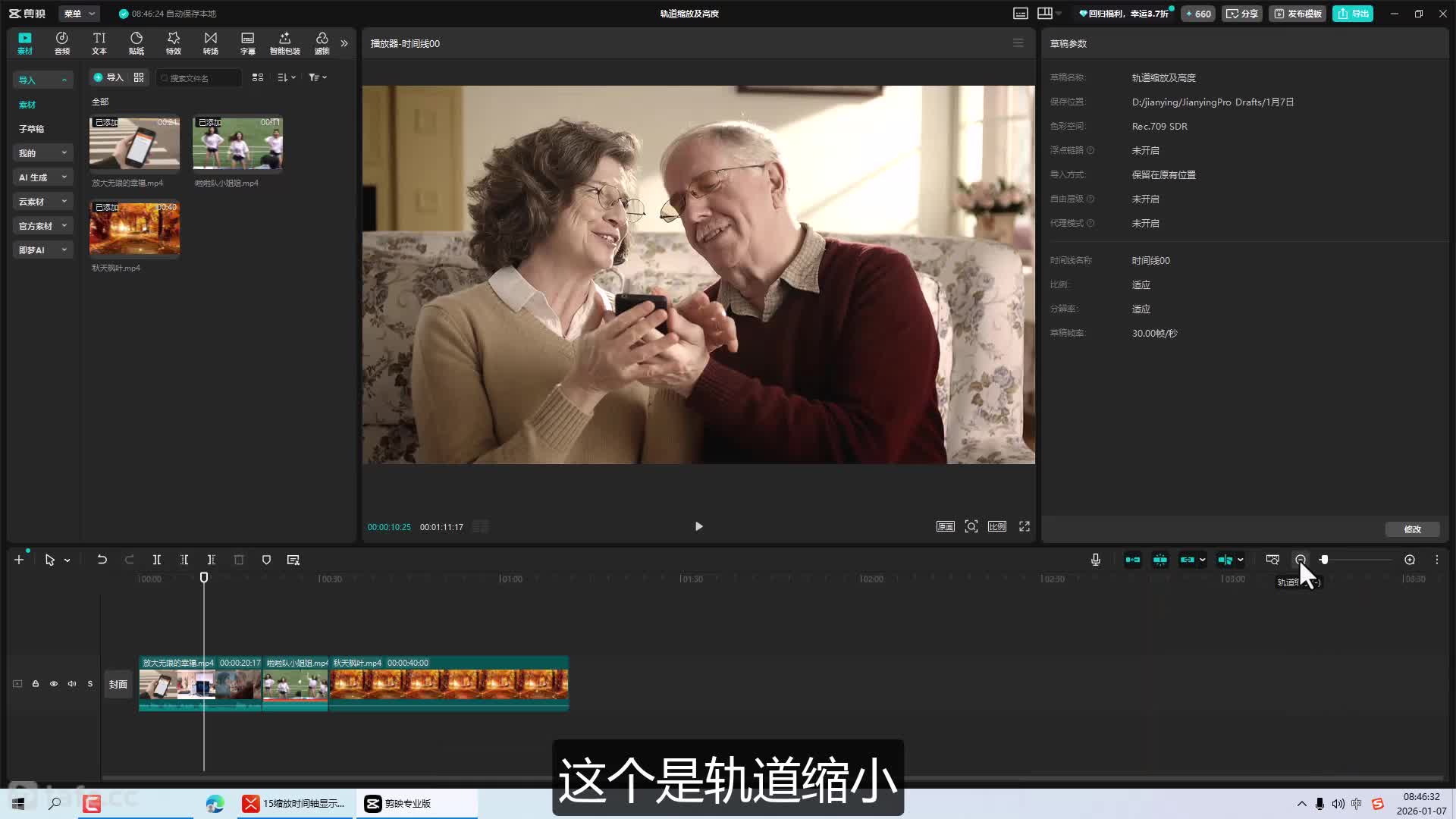Open the selection tool dropdown arrow
The width and height of the screenshot is (1456, 819).
67,560
